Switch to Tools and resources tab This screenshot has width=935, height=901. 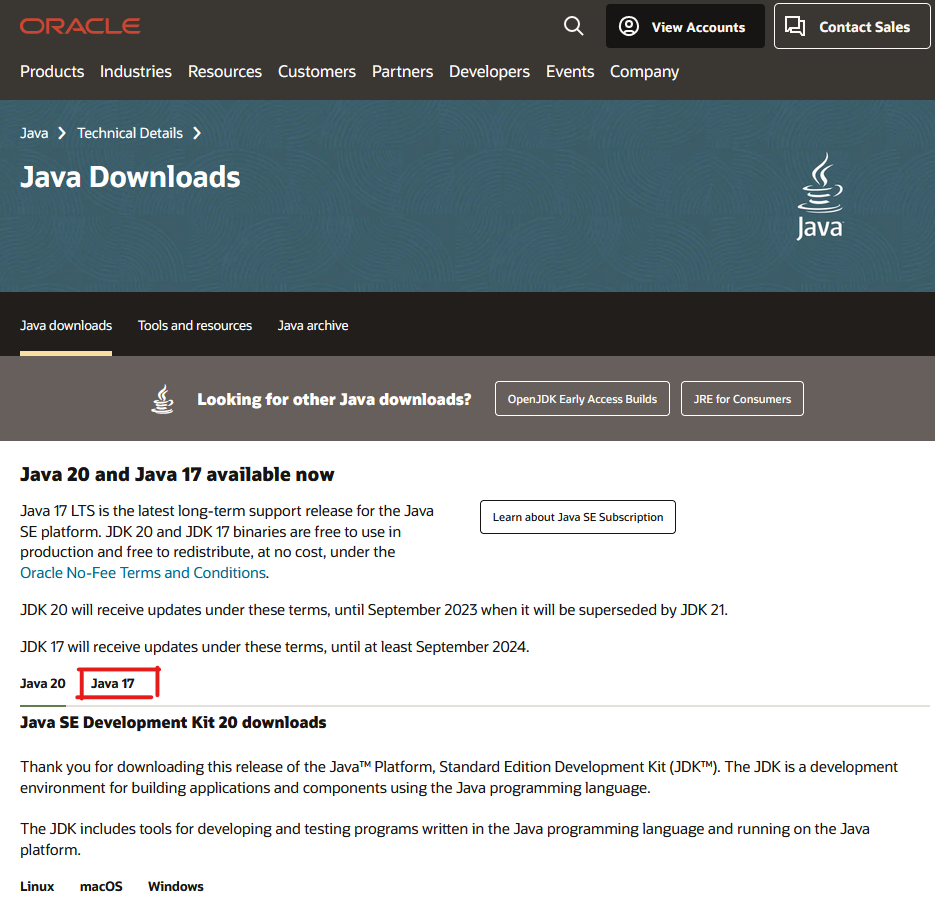pyautogui.click(x=195, y=326)
